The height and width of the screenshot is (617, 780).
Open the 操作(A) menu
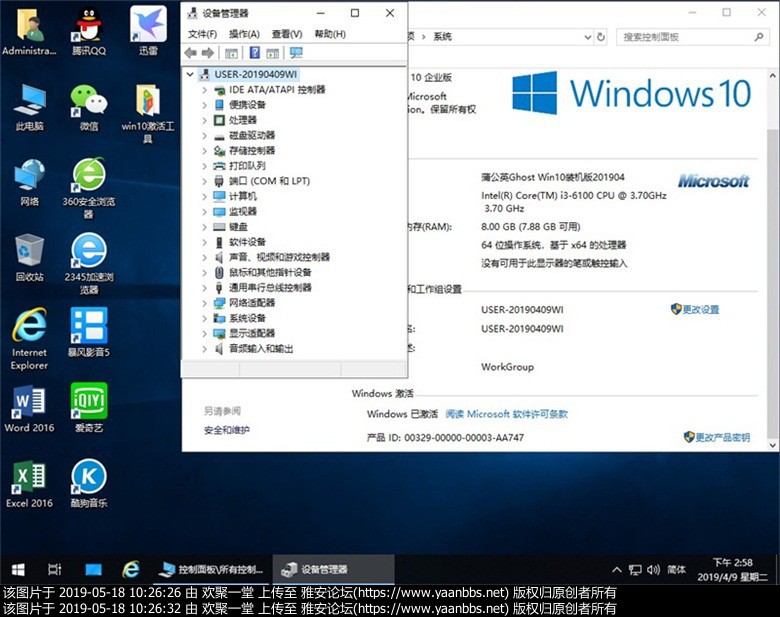pyautogui.click(x=244, y=34)
